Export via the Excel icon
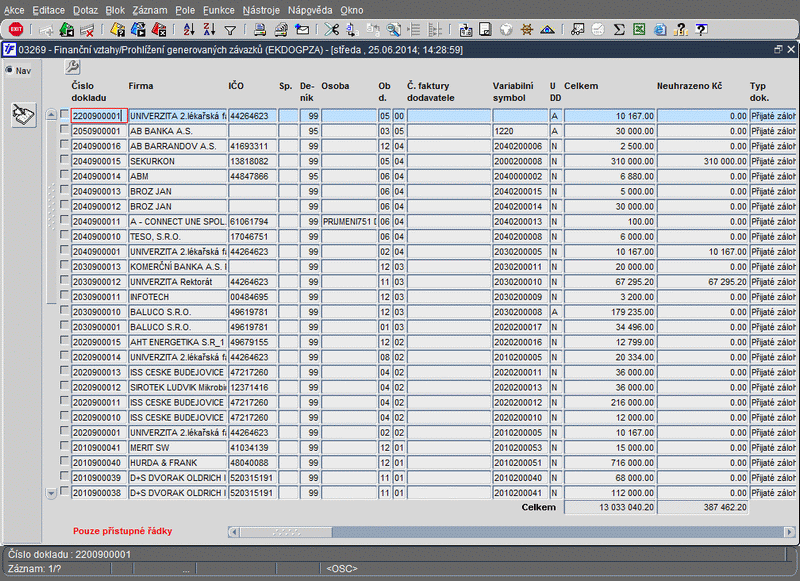The height and width of the screenshot is (581, 800). pos(640,29)
